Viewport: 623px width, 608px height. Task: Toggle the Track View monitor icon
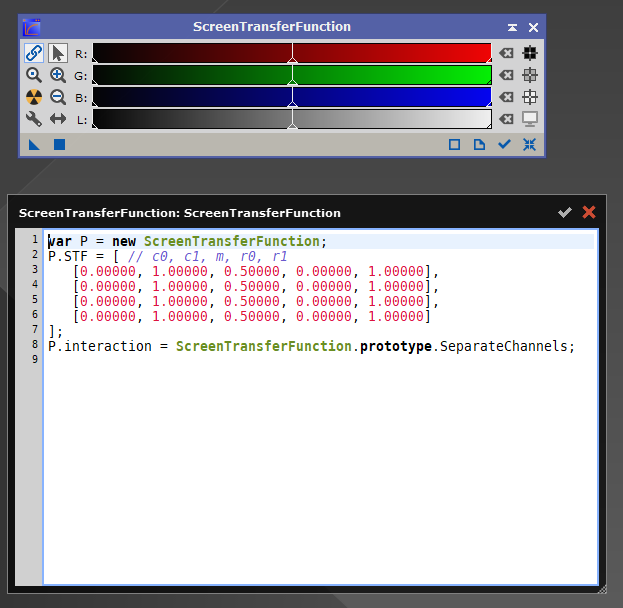(530, 119)
